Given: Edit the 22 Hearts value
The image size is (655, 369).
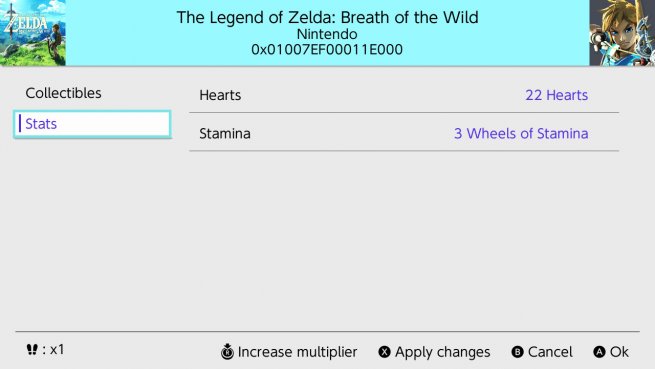Looking at the screenshot, I should tap(556, 95).
